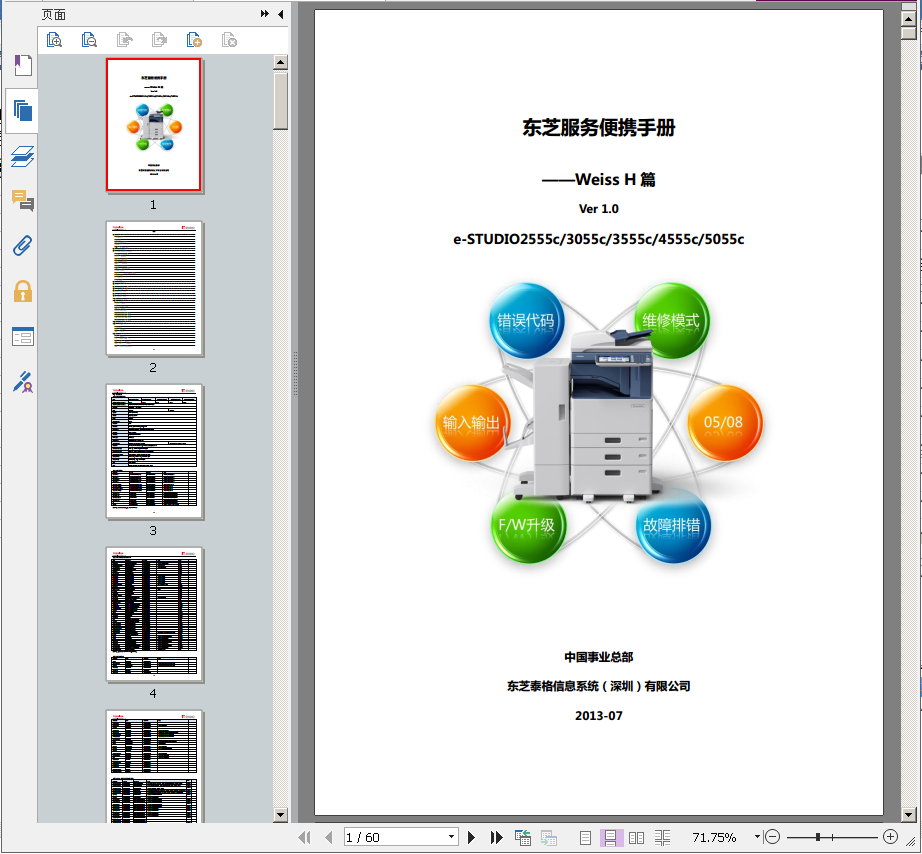Click the thumbnail panel scrollbar thumb

click(280, 101)
